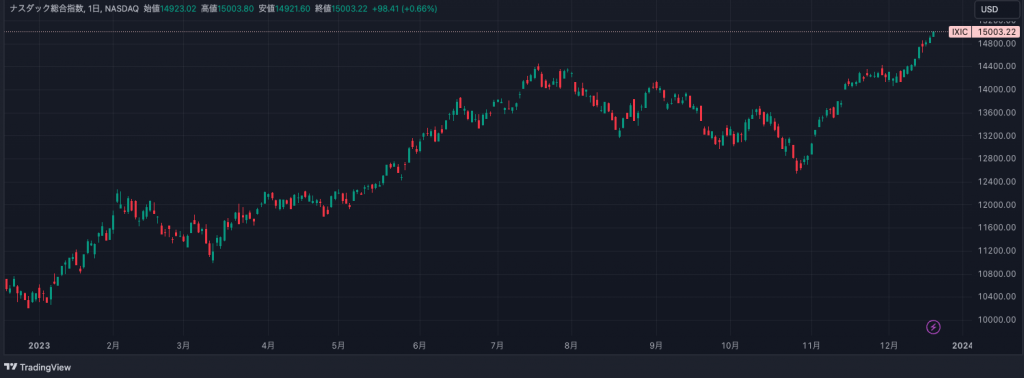
Task: Click the 14800.00 price axis label
Action: click(997, 43)
